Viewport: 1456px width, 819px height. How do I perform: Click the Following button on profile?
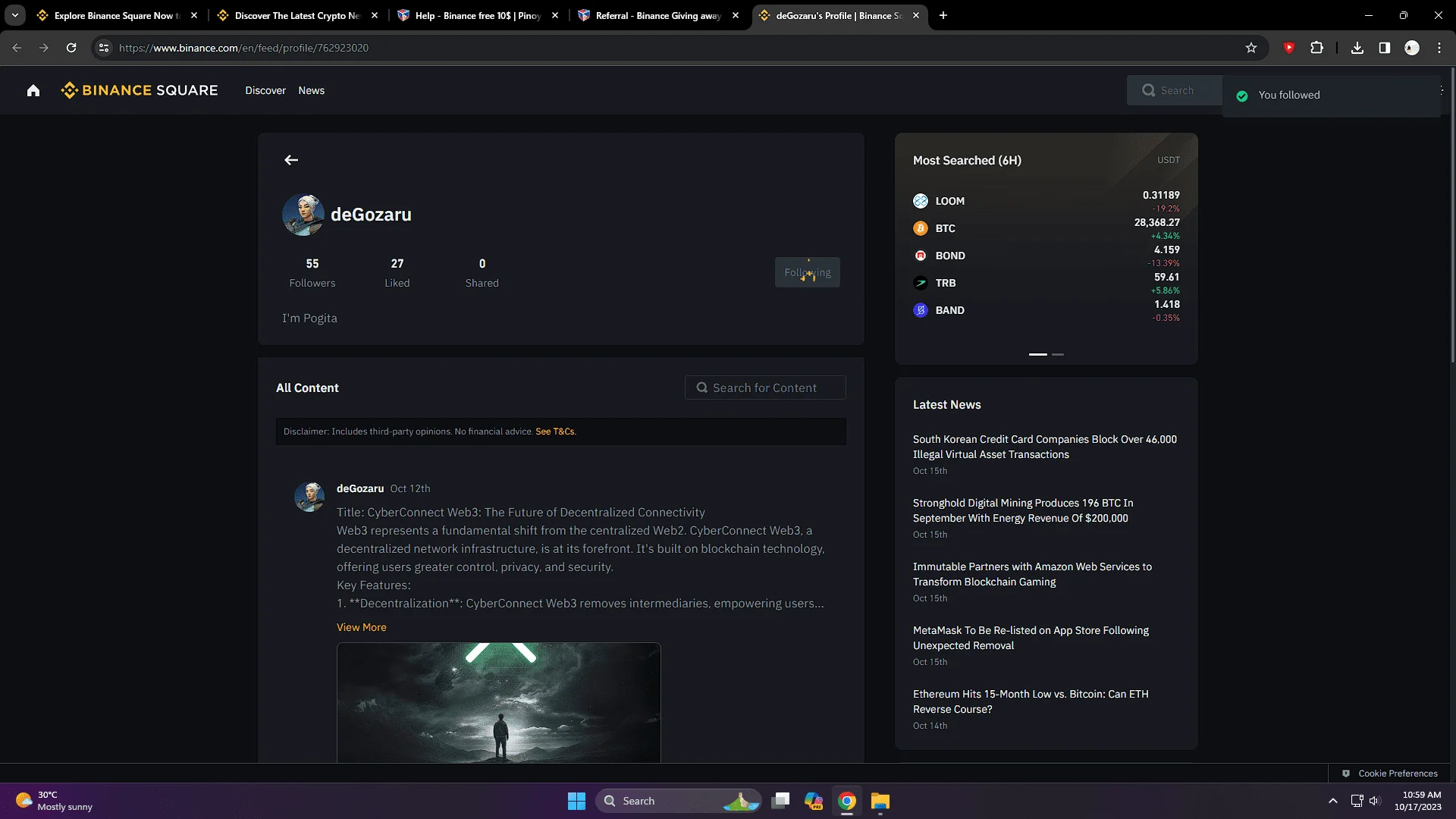tap(808, 272)
